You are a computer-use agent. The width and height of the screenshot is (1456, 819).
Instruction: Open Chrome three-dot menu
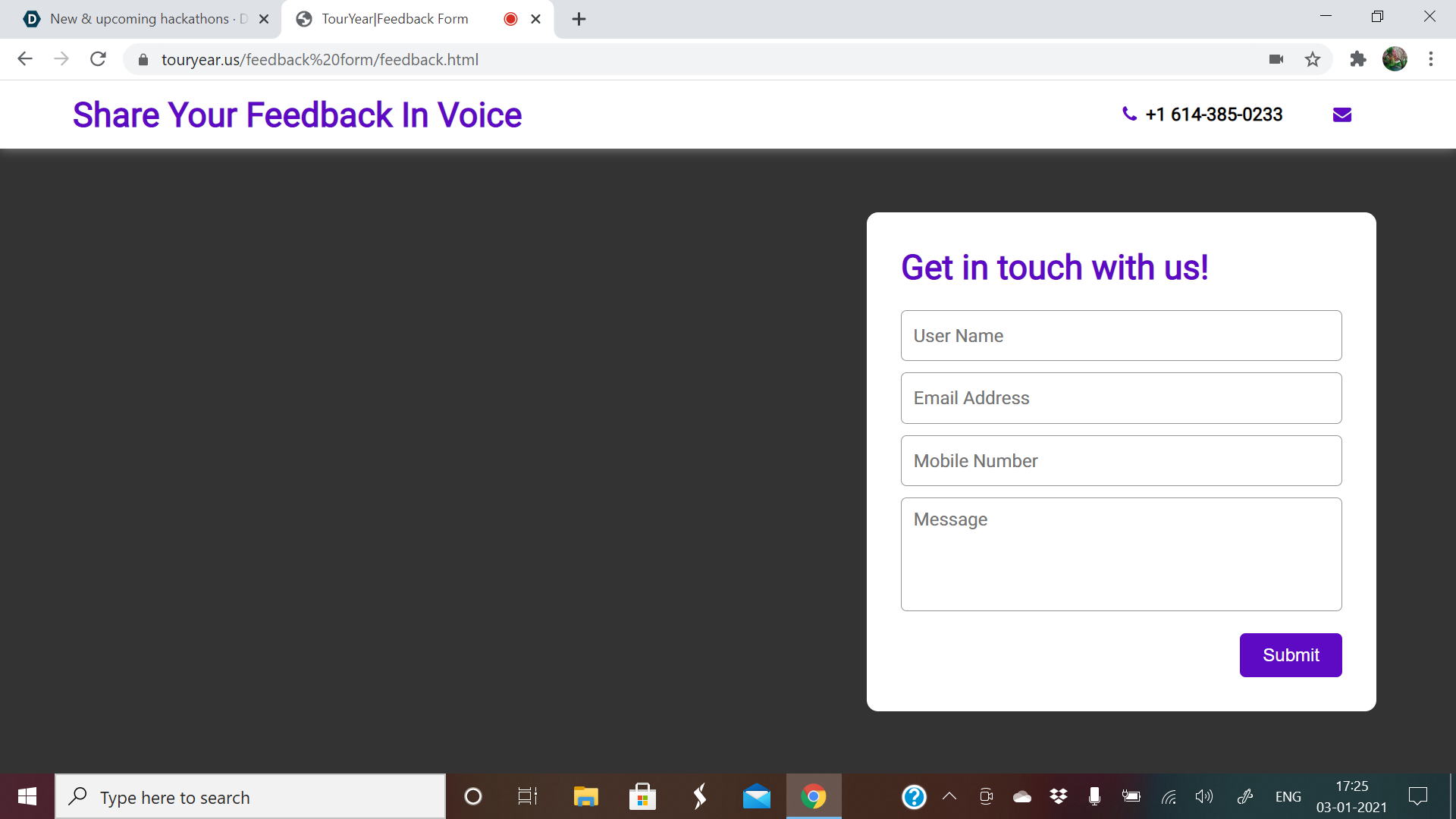[1431, 59]
